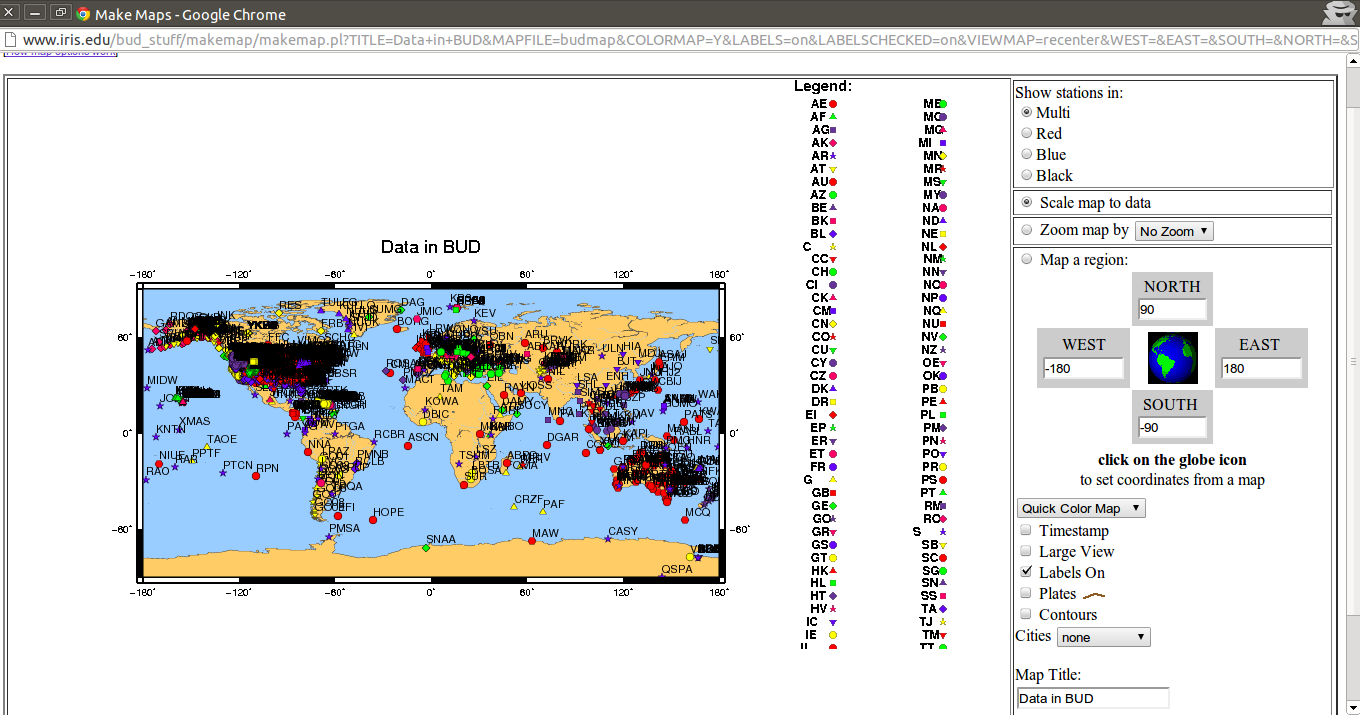This screenshot has width=1360, height=715.
Task: Click the PB yellow circle legend marker
Action: click(x=942, y=389)
